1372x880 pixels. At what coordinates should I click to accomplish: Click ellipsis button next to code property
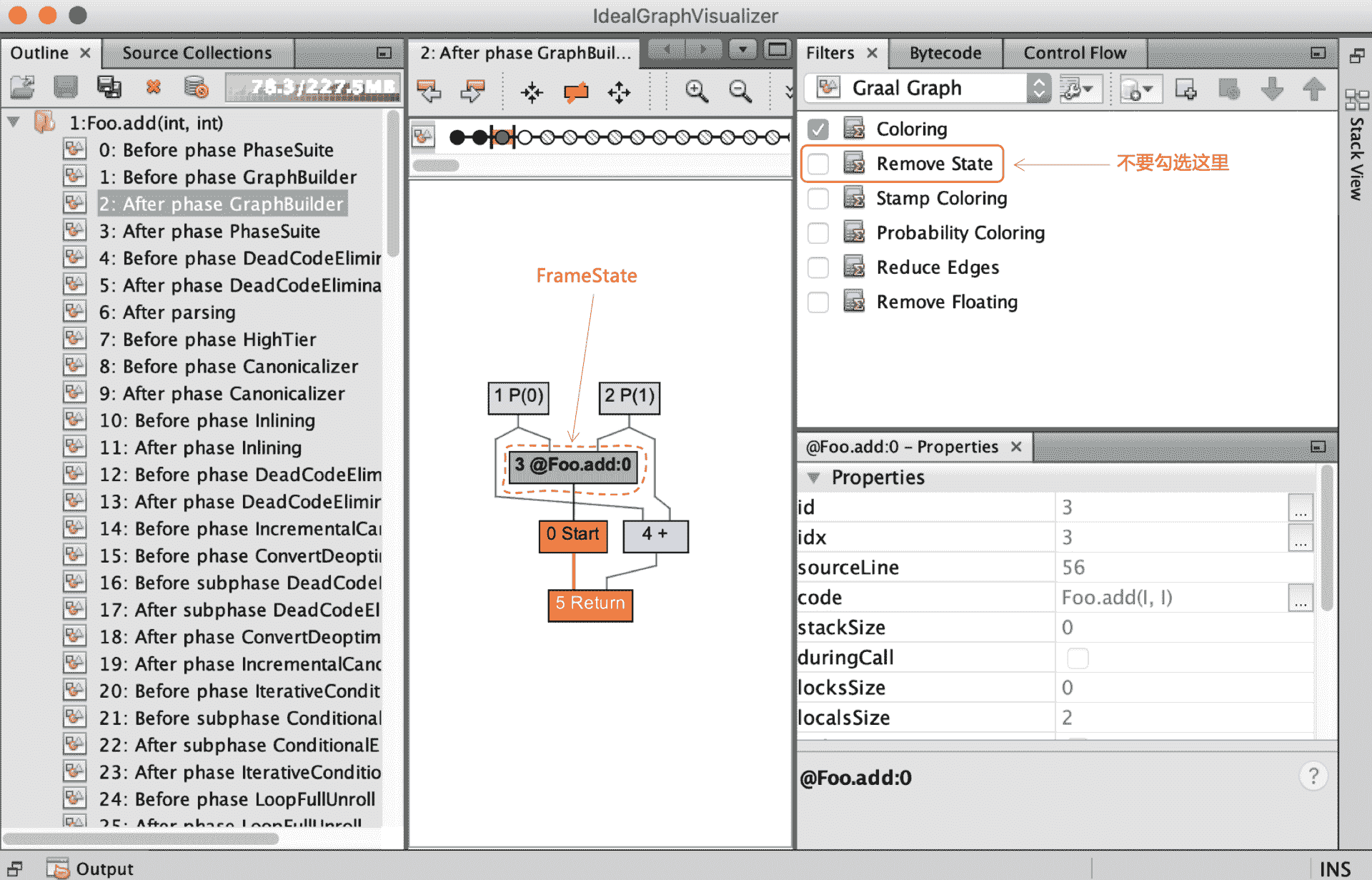[1300, 598]
